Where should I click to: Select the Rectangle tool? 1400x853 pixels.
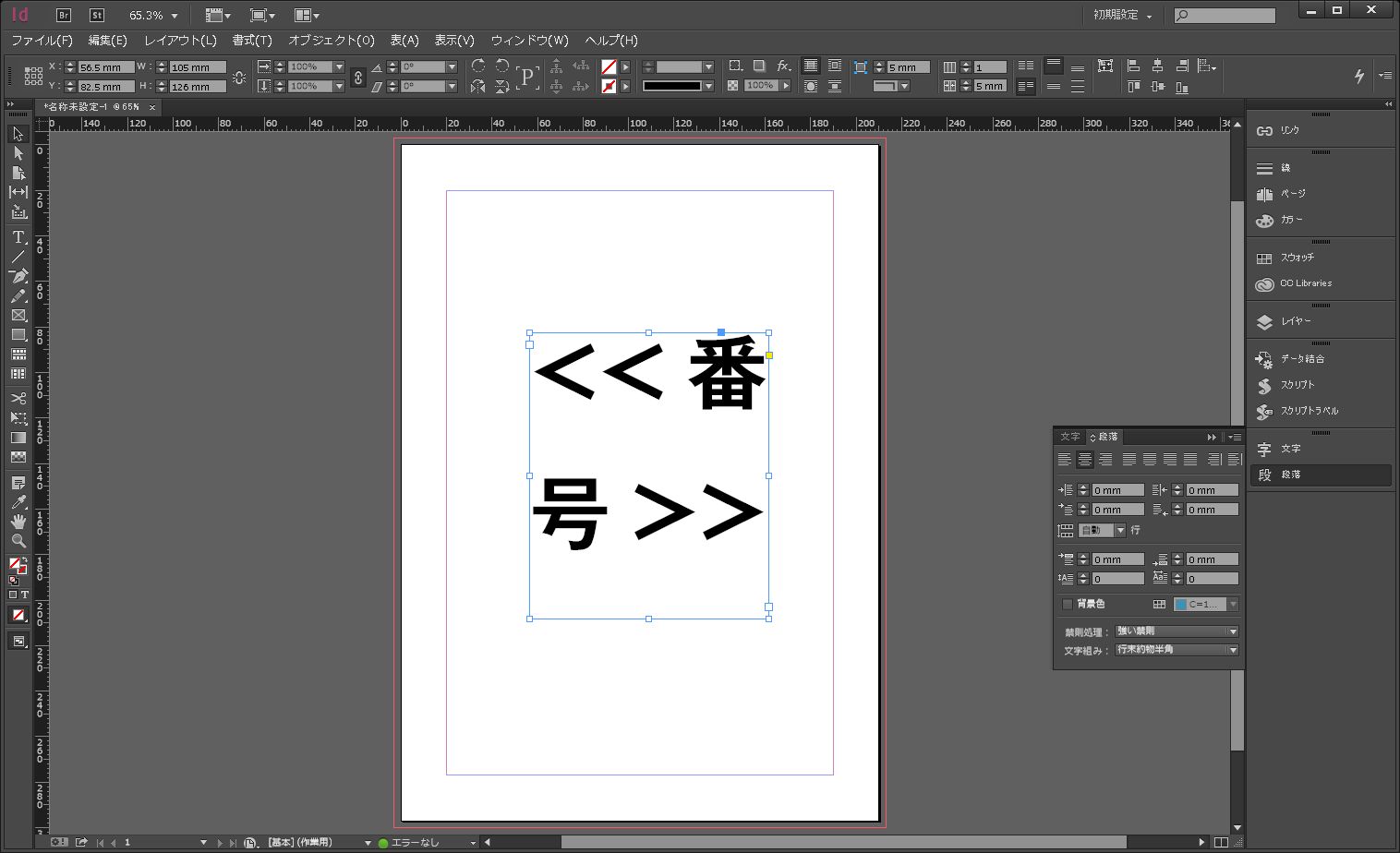click(18, 335)
